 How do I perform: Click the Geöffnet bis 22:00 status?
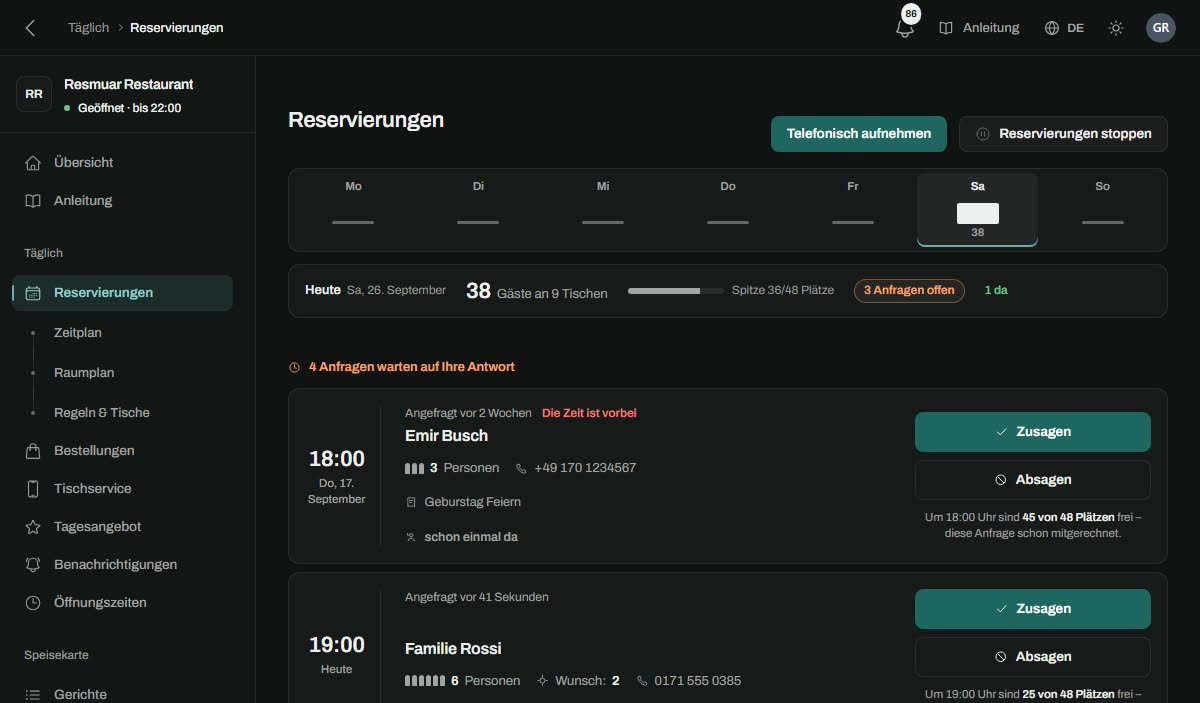pos(123,108)
